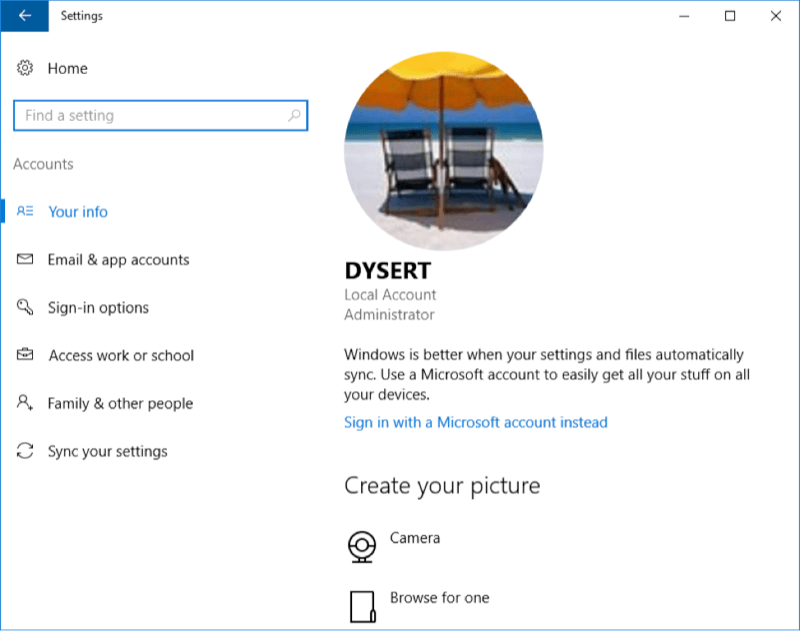Select the Your info section
The height and width of the screenshot is (631, 800).
click(78, 212)
